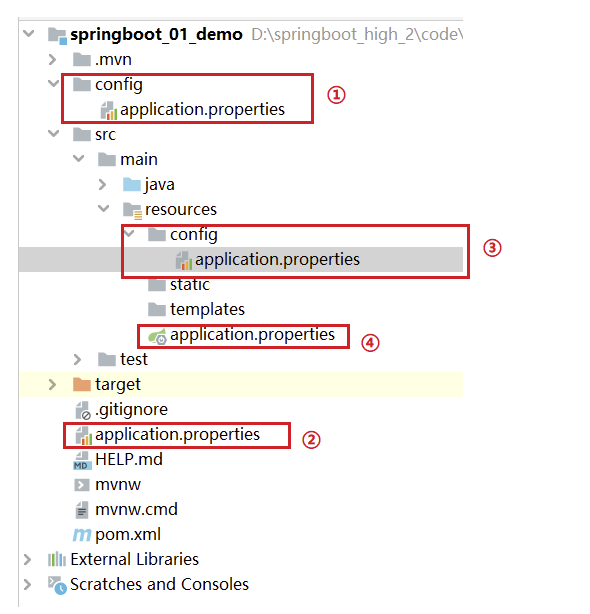Click the External Libraries icon
The width and height of the screenshot is (590, 614).
click(57, 559)
